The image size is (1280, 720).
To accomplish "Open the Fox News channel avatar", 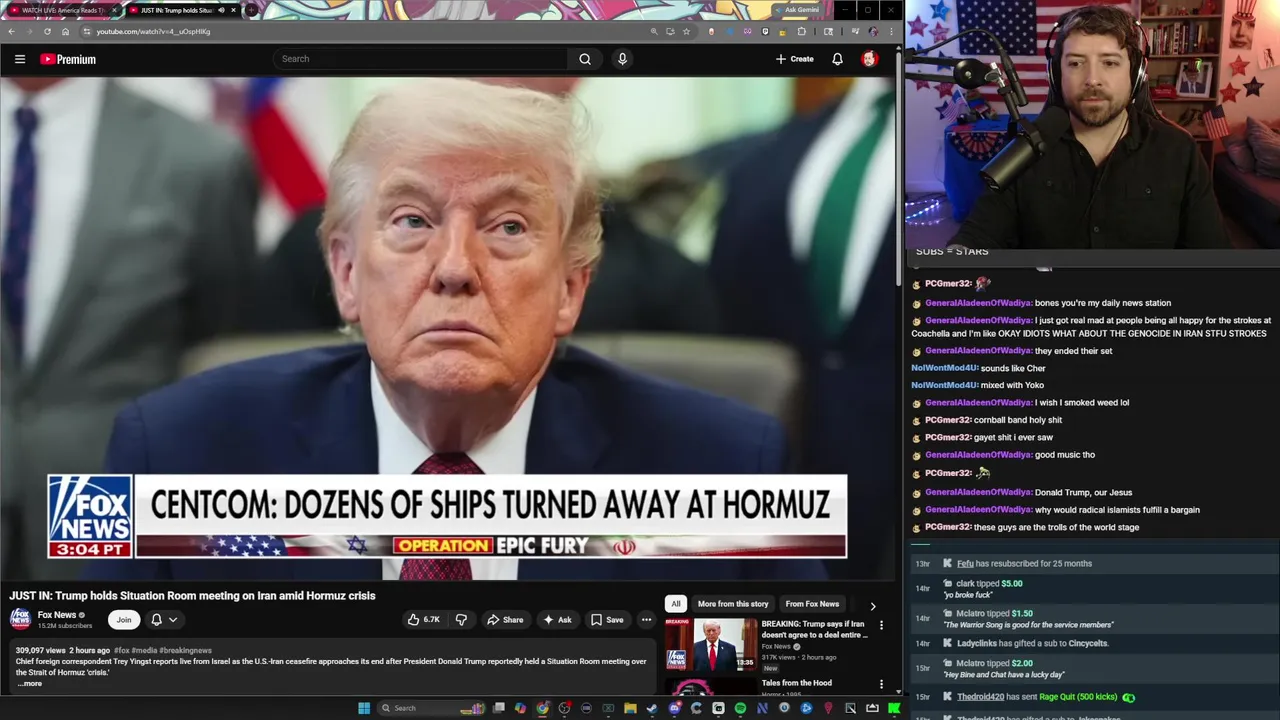I will (x=20, y=619).
